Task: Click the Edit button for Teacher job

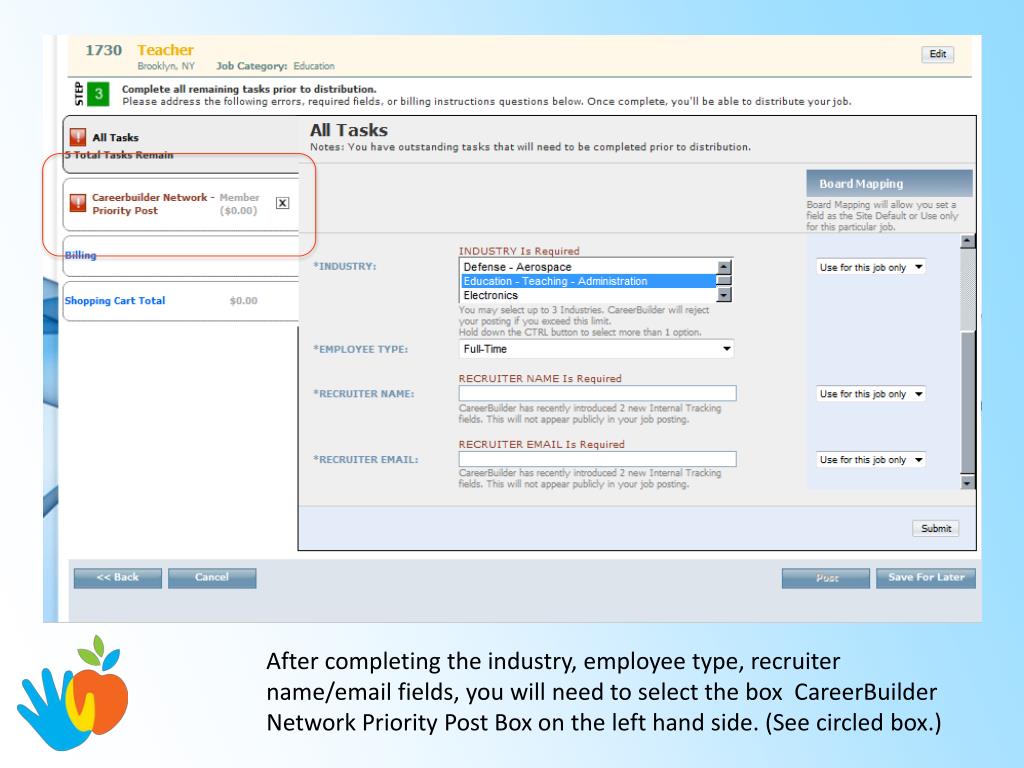Action: pyautogui.click(x=938, y=54)
